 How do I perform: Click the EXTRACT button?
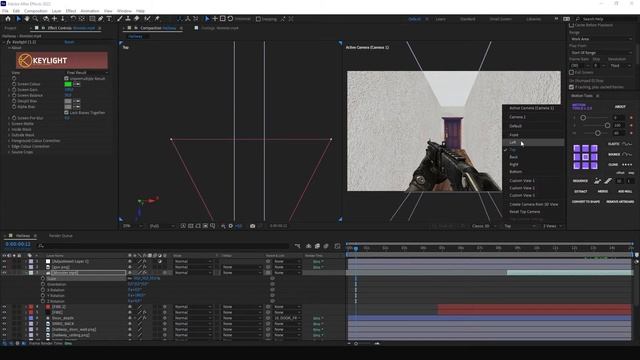[x=580, y=191]
